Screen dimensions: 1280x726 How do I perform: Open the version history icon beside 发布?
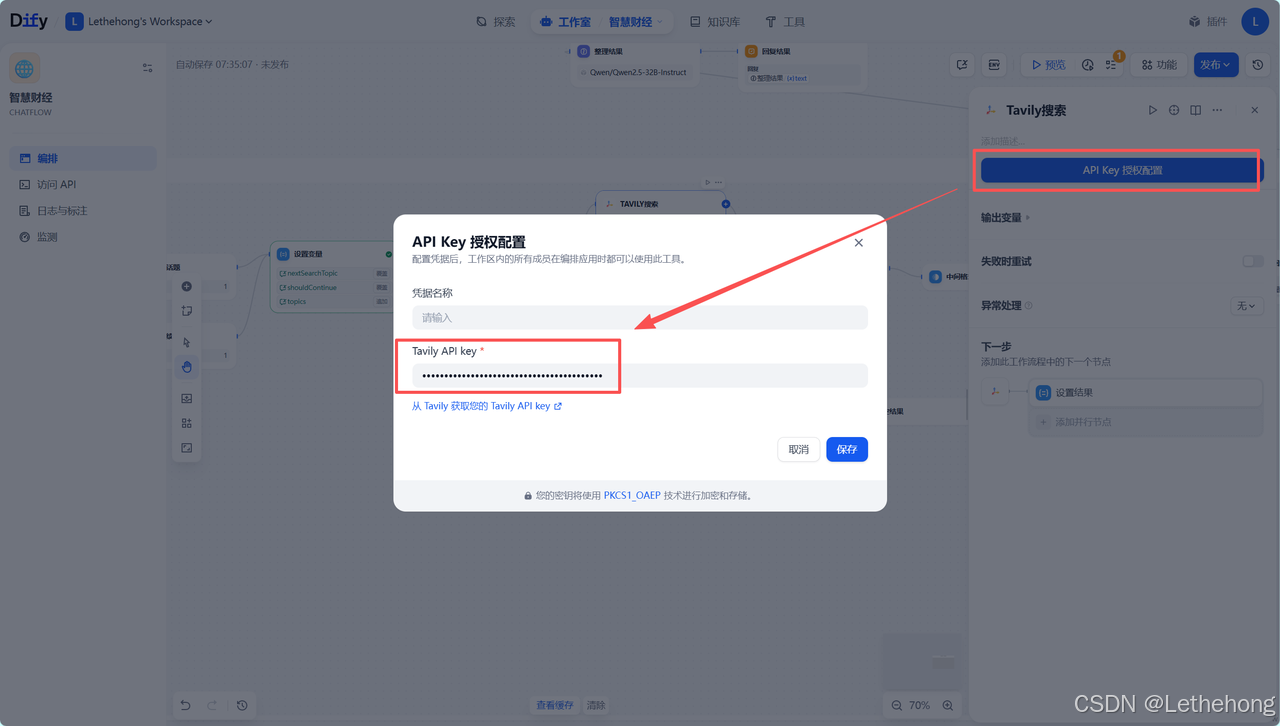click(x=1258, y=65)
